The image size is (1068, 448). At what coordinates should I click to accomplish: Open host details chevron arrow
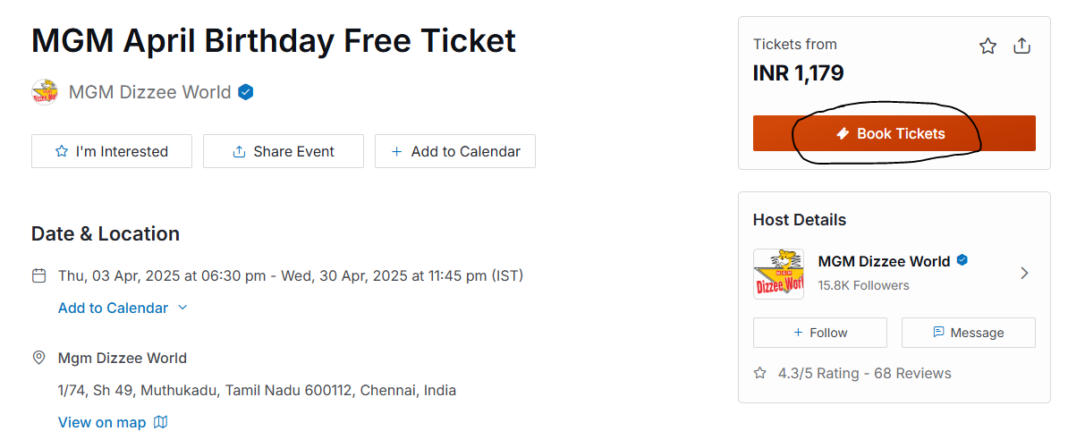point(1024,273)
